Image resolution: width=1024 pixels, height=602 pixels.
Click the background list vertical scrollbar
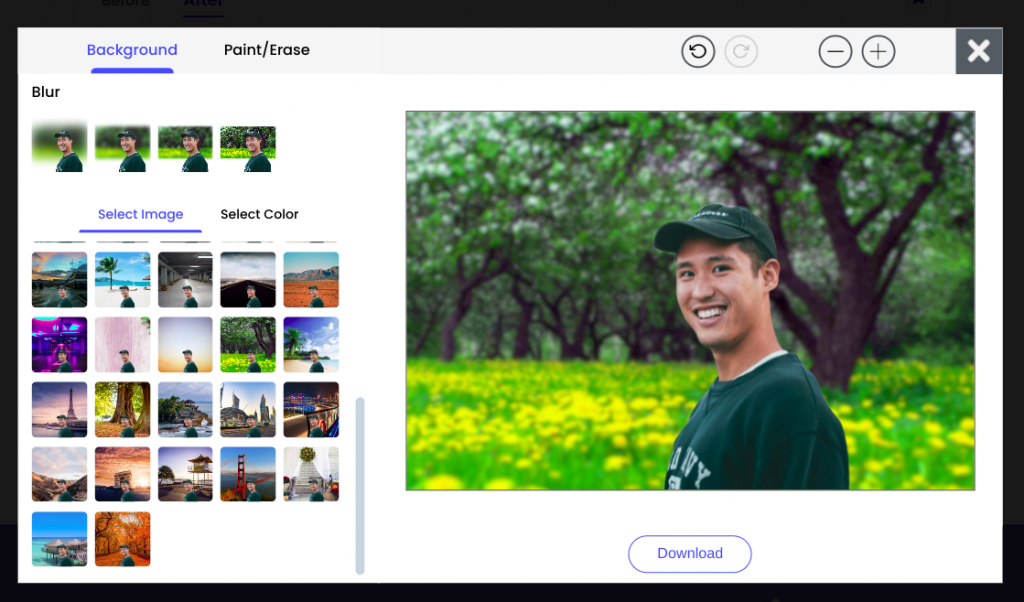pyautogui.click(x=360, y=485)
